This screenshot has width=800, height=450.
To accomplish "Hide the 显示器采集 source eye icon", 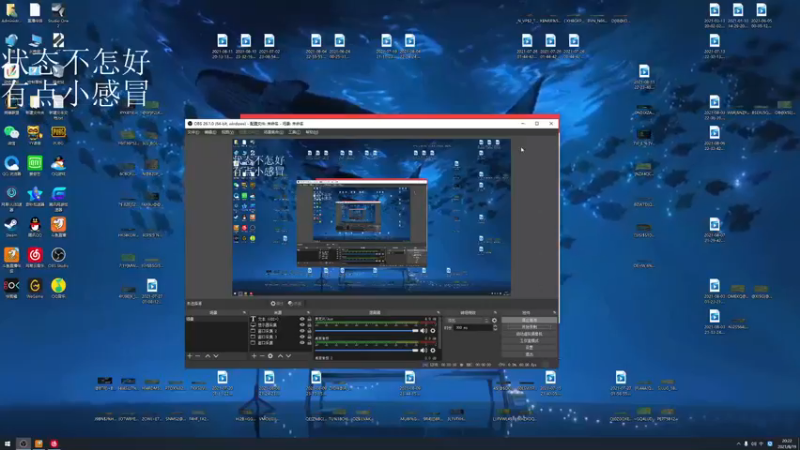I will coord(302,325).
